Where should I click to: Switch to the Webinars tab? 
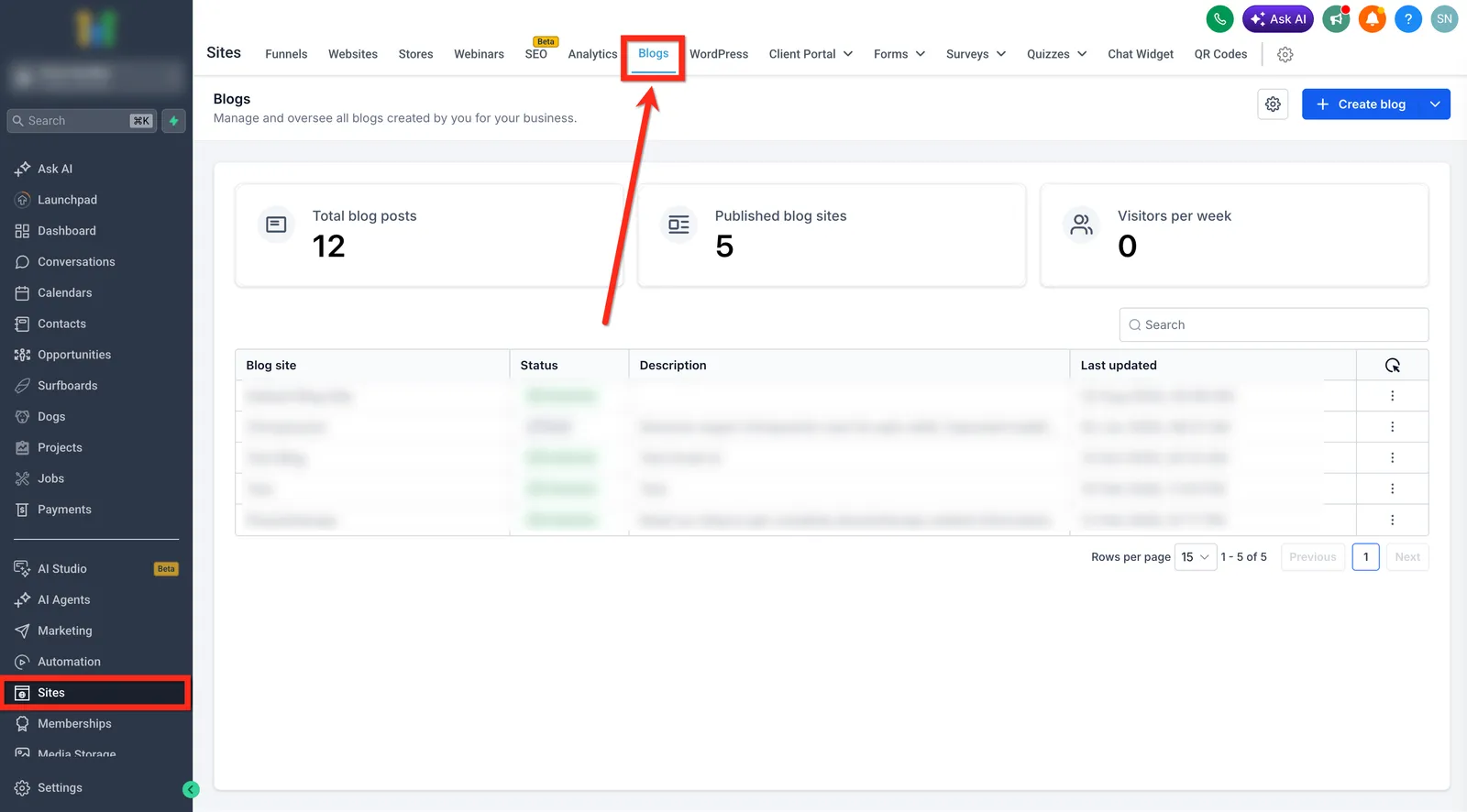[x=479, y=54]
